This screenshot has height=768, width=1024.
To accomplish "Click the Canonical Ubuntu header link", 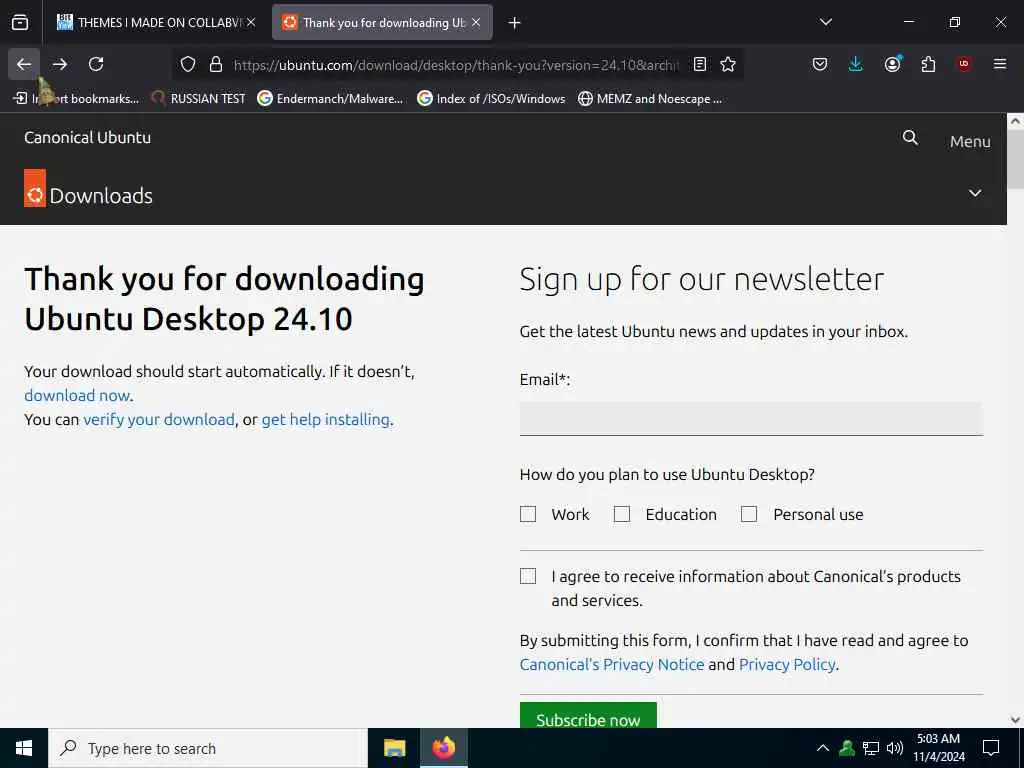I will [x=88, y=138].
